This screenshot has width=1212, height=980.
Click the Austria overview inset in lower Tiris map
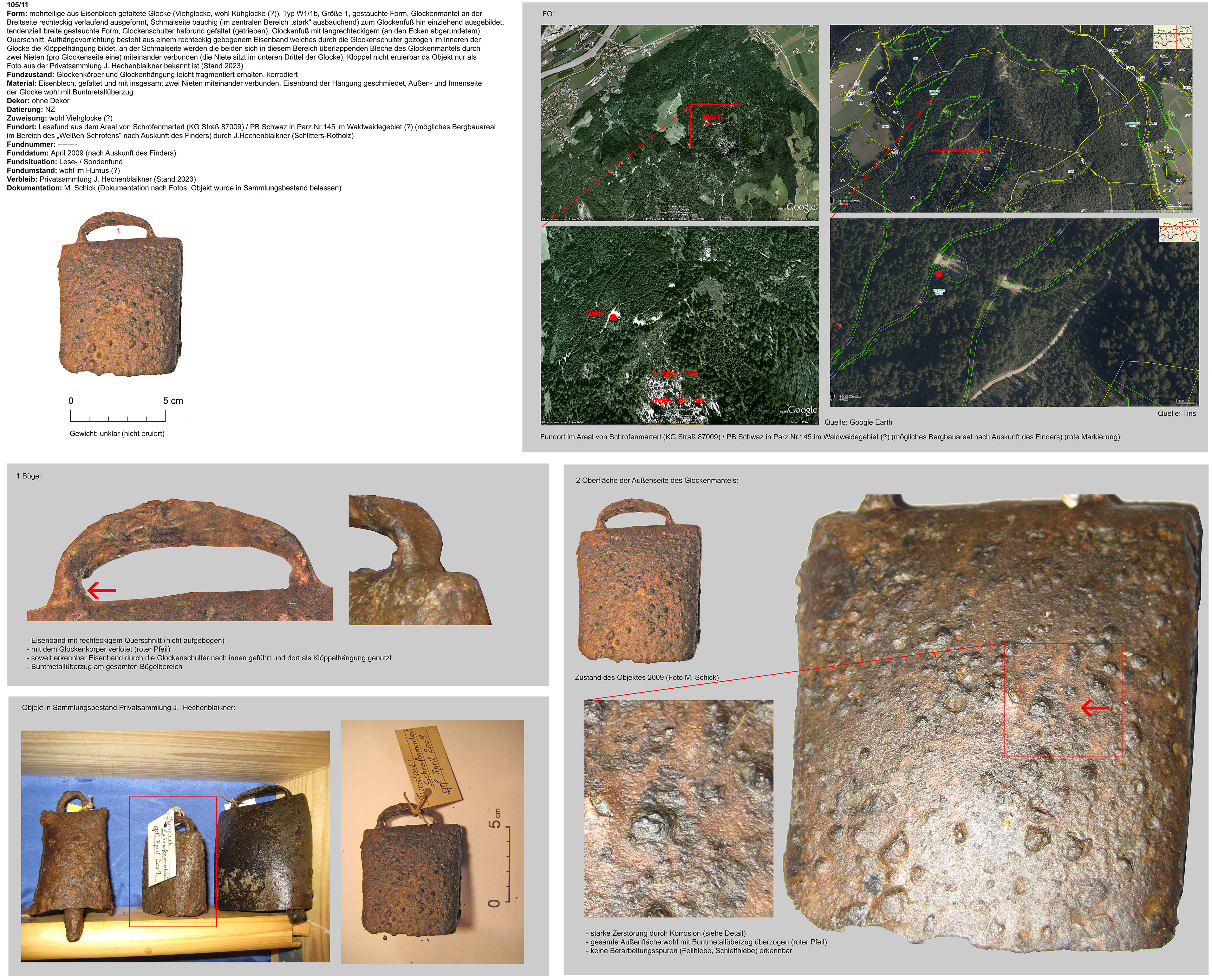click(x=1179, y=231)
